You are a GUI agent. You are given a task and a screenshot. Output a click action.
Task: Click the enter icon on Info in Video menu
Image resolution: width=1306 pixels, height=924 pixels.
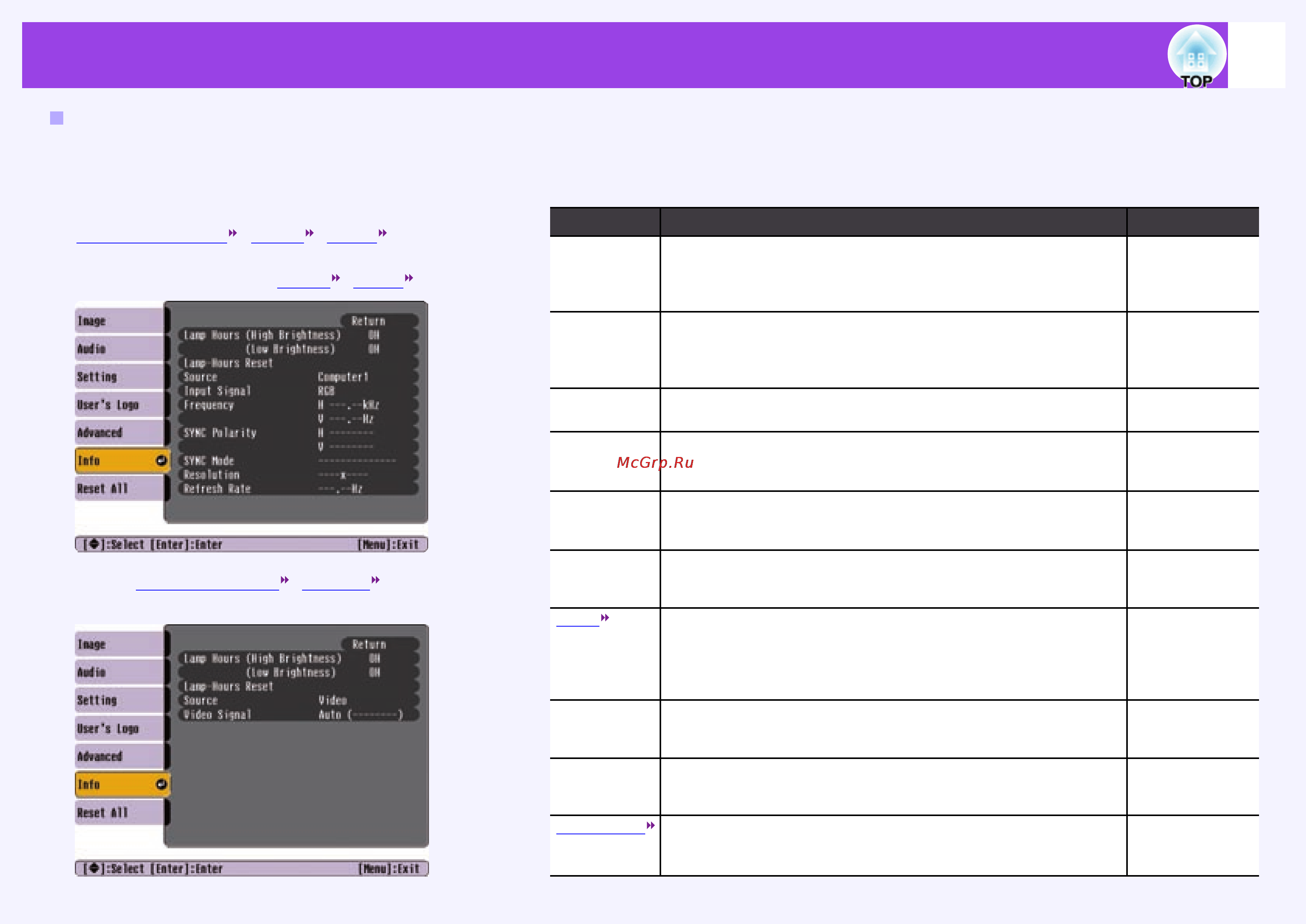tap(162, 785)
